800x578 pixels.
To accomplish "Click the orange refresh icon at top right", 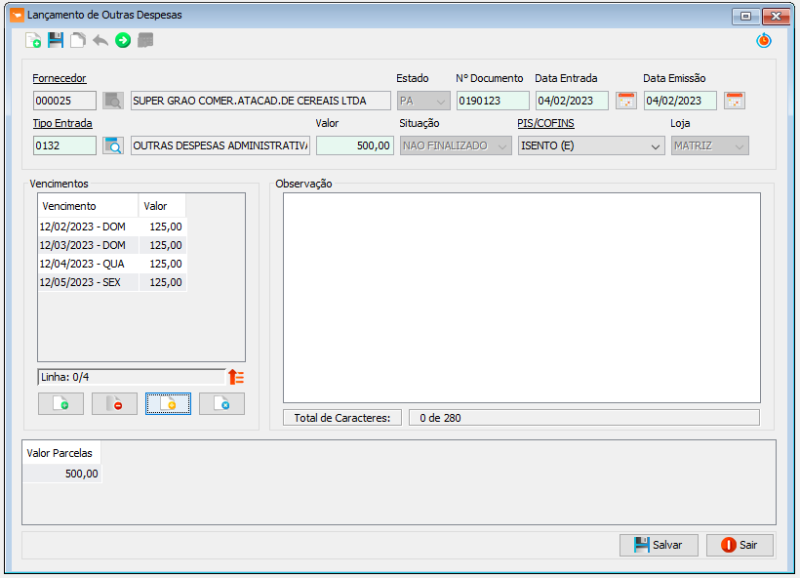I will (x=764, y=41).
